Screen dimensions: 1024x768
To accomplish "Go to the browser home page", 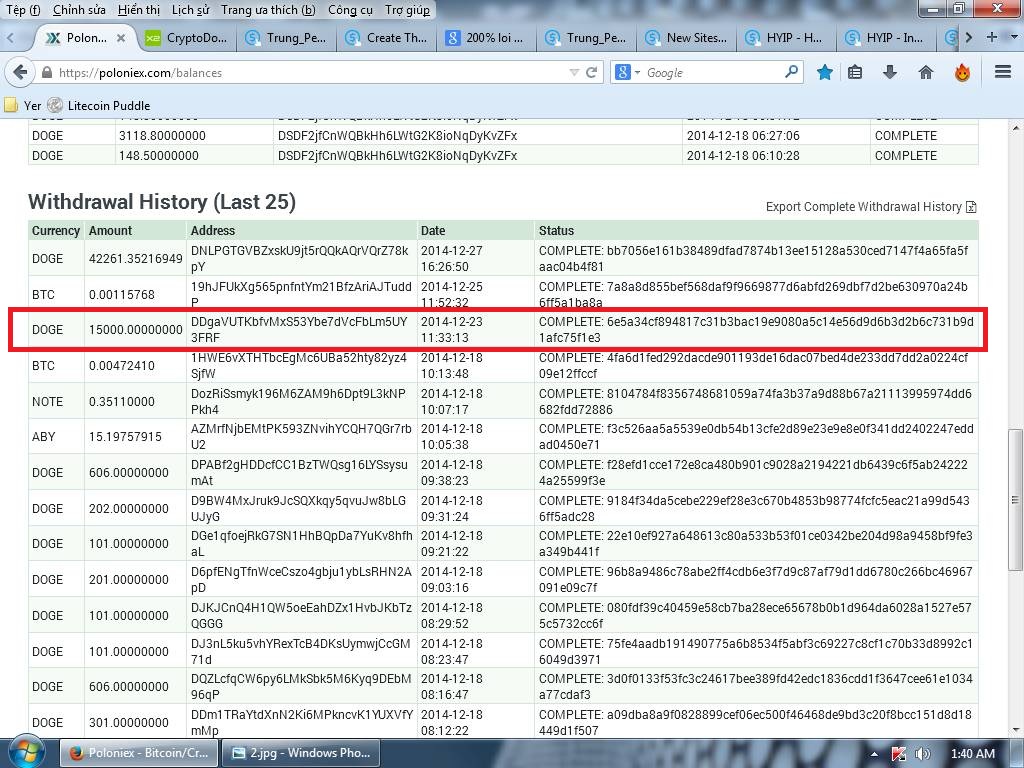I will click(x=926, y=72).
